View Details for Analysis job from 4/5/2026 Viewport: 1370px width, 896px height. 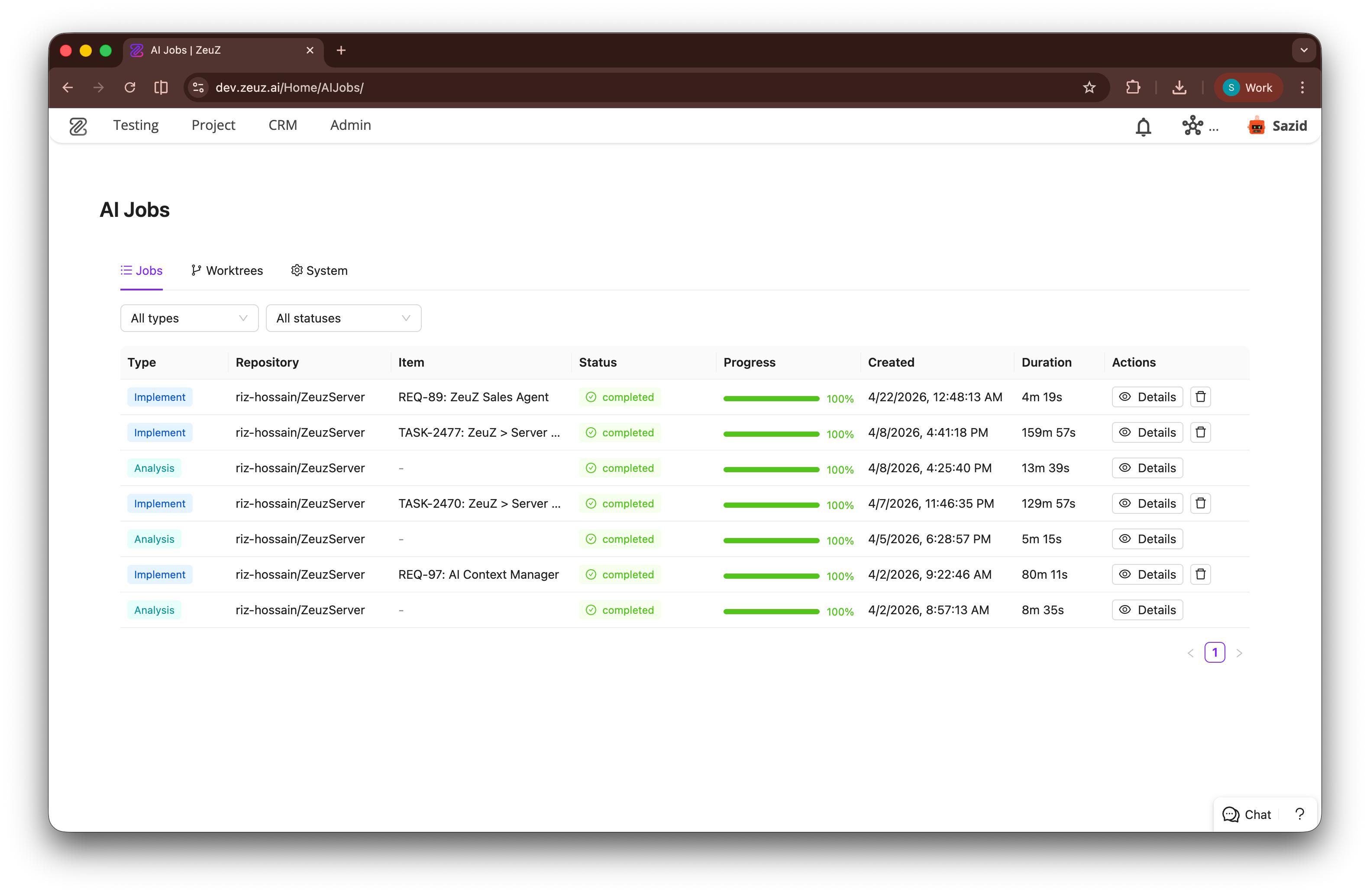click(x=1147, y=538)
